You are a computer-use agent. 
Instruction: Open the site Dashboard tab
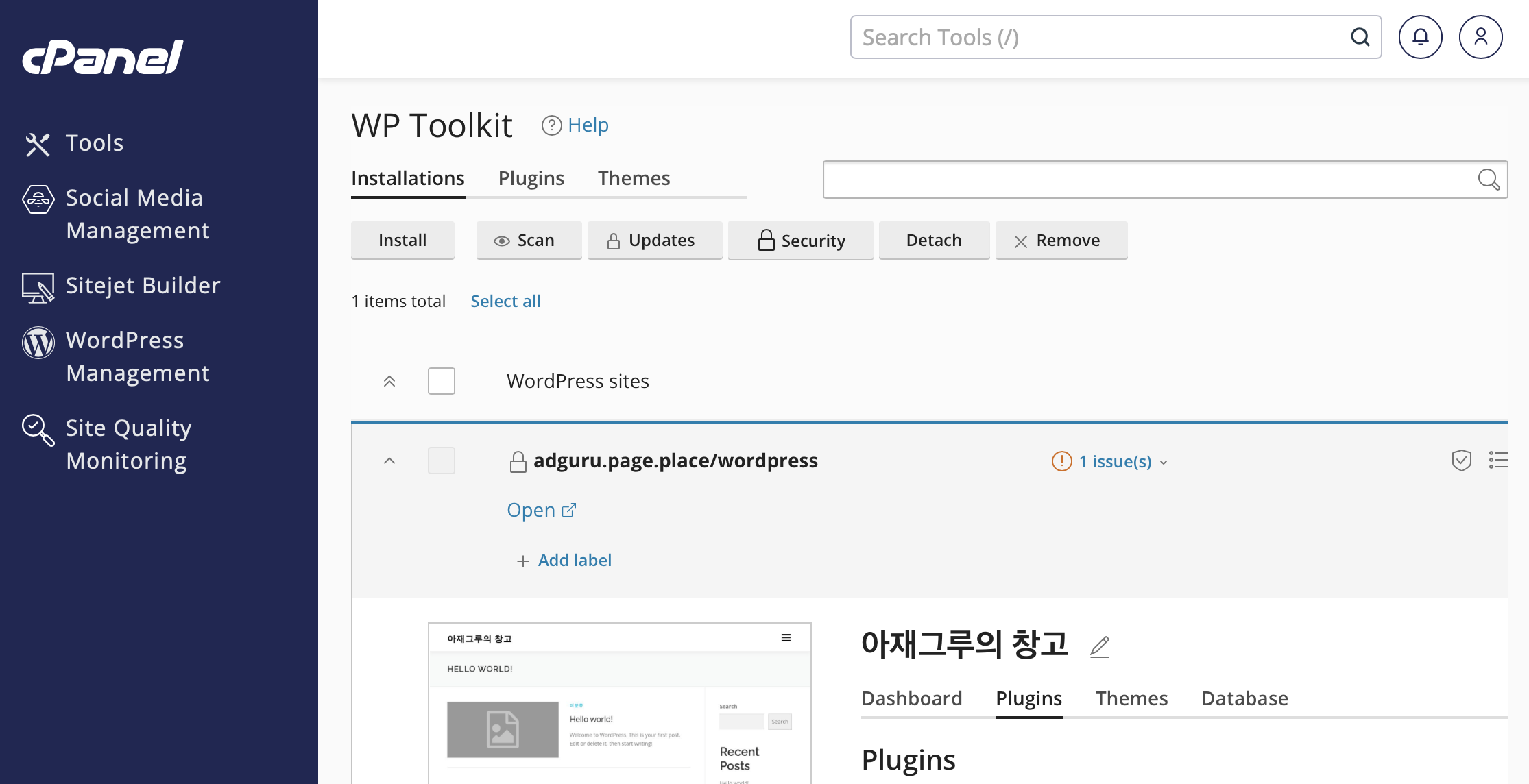point(912,699)
